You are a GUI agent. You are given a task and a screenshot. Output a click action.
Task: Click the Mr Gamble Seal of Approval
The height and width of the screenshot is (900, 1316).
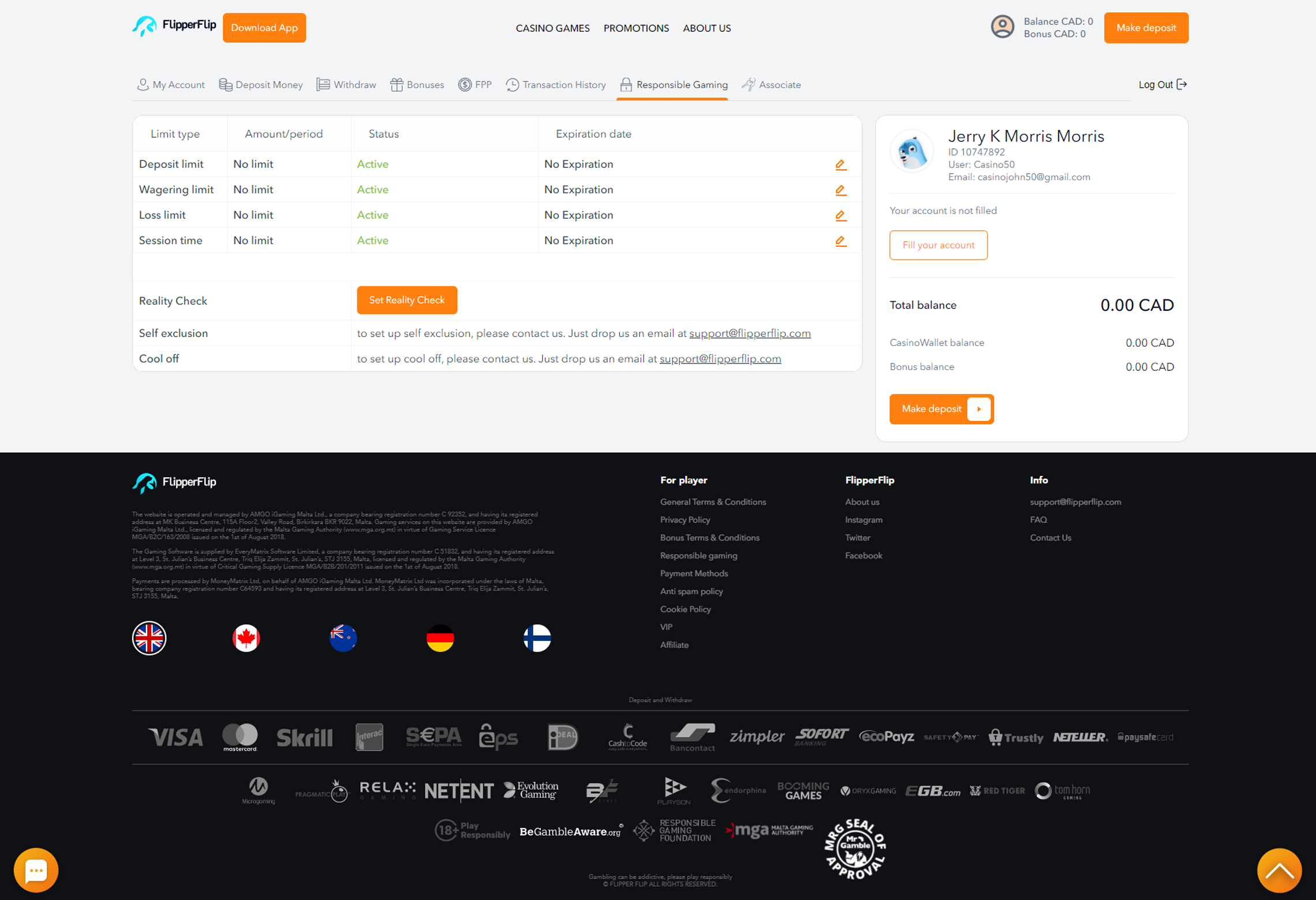[855, 849]
